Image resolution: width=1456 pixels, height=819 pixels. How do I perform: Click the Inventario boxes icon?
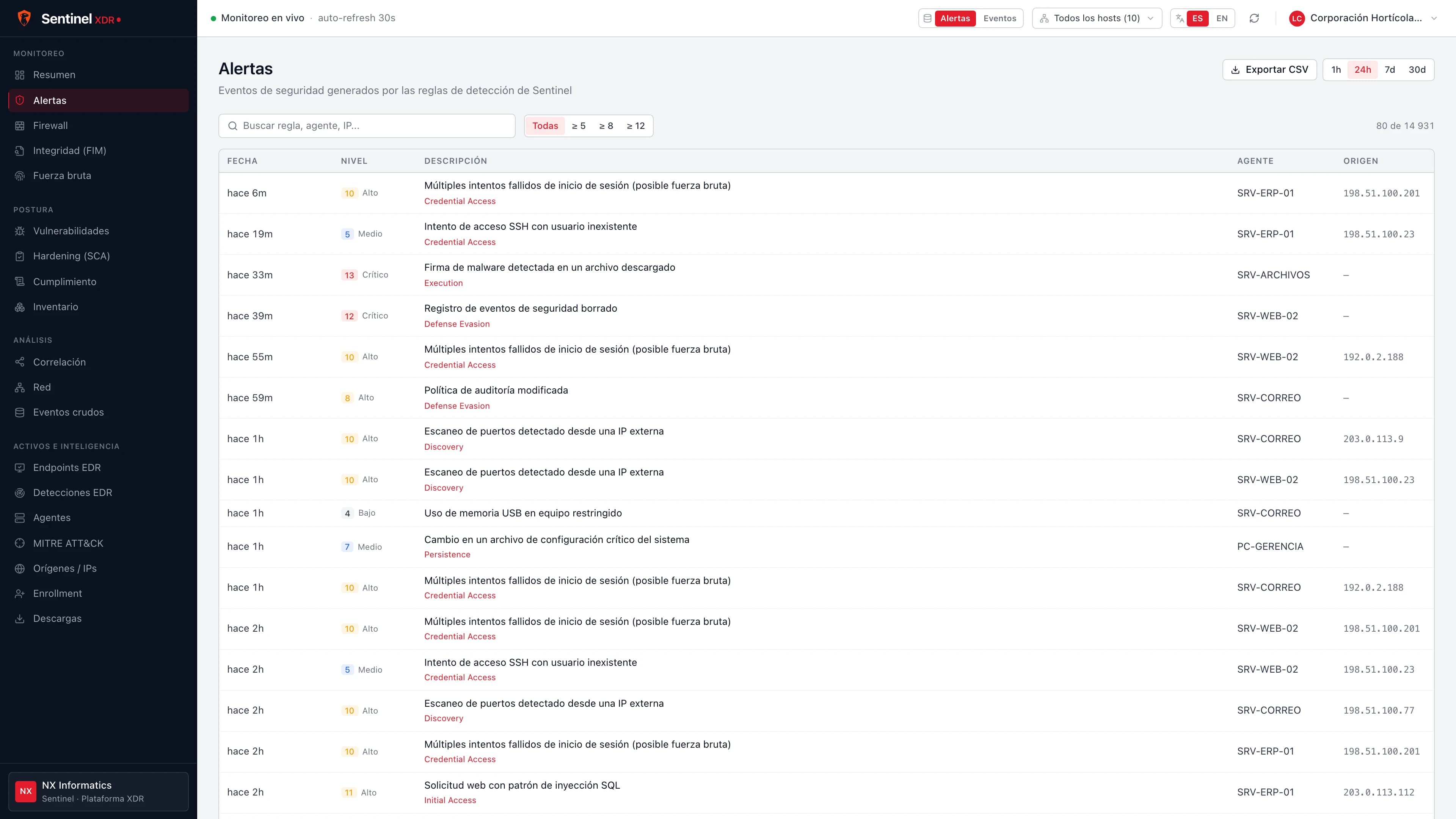20,307
